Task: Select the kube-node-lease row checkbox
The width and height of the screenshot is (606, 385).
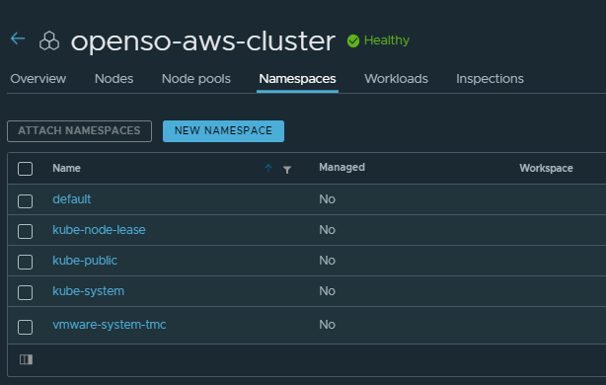Action: click(25, 231)
